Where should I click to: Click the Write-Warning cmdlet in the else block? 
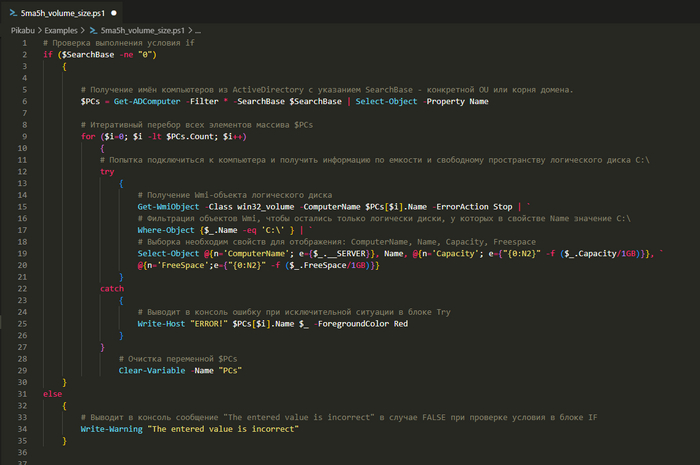pos(111,428)
